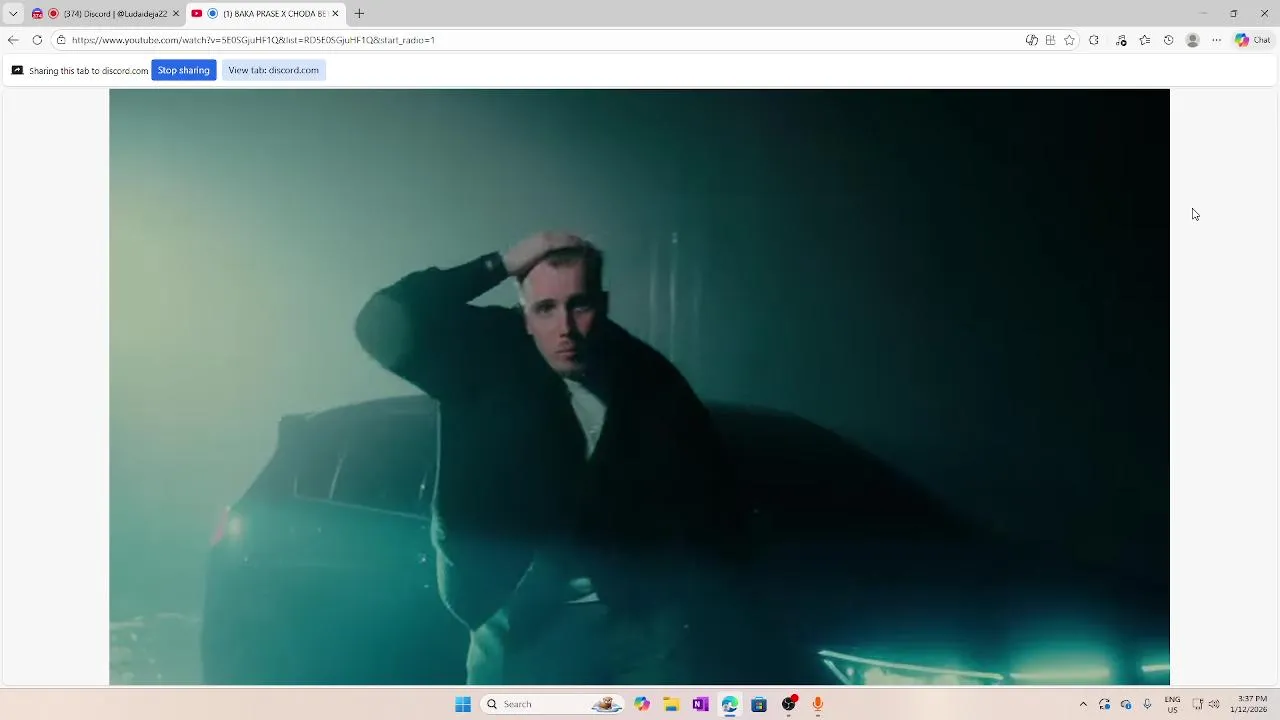Switch to the Discord tab
Screen dimensions: 1280x720
(x=105, y=14)
